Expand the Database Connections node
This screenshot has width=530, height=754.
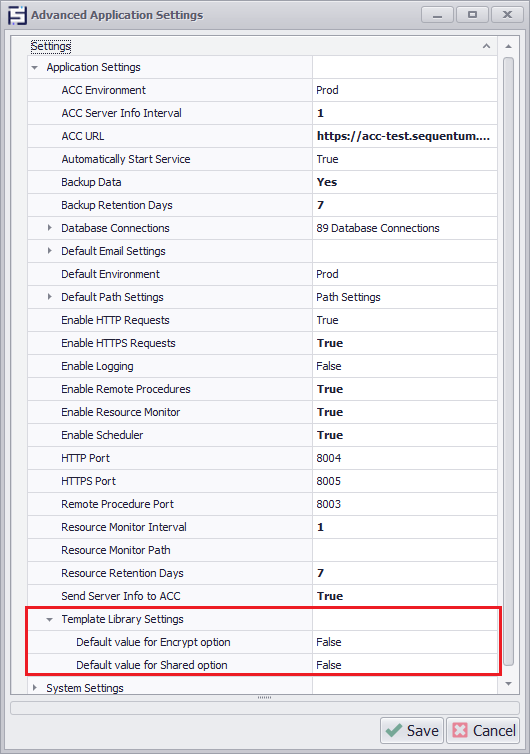pos(50,228)
